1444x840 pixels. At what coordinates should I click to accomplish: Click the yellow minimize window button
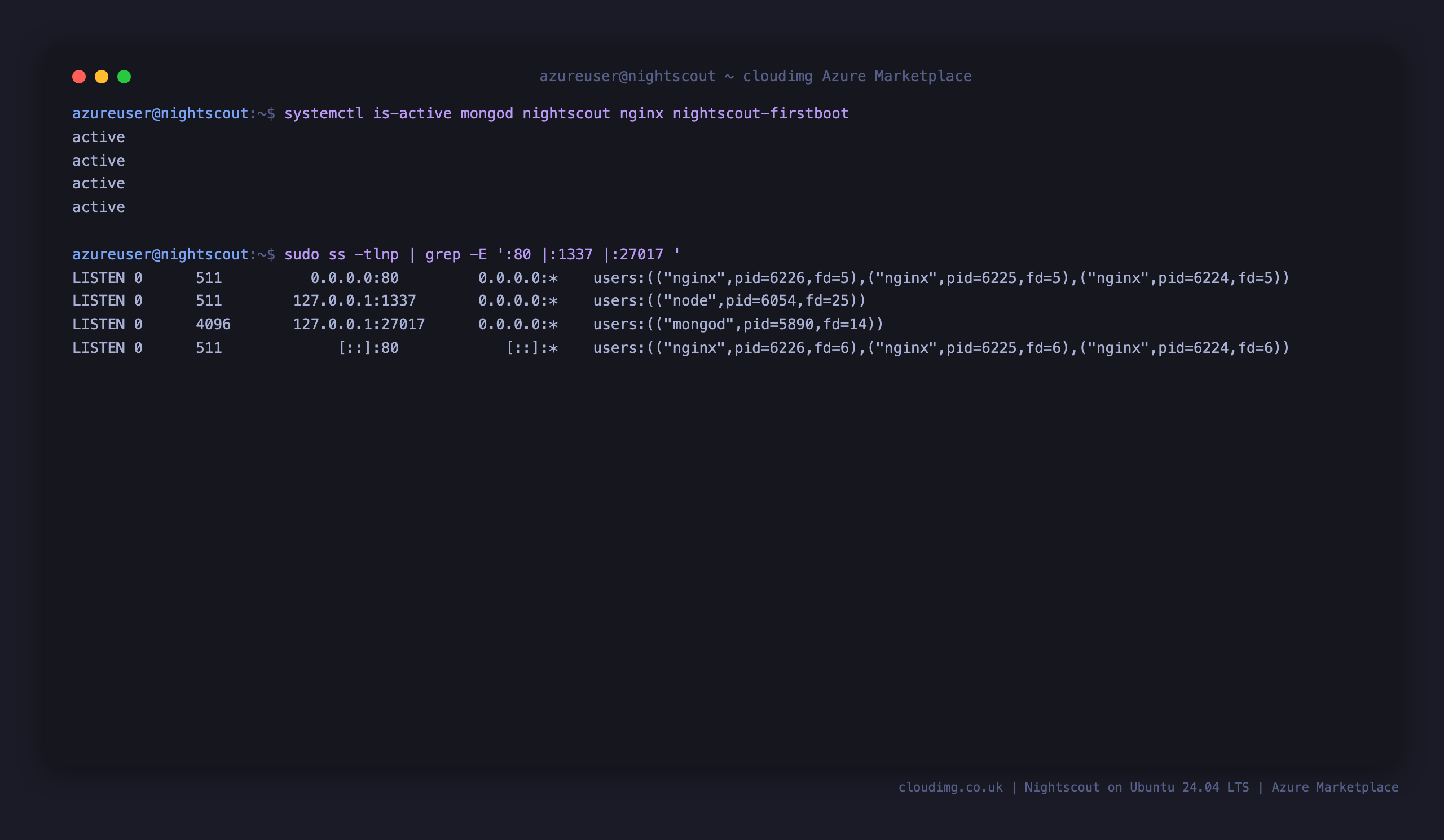pos(102,77)
